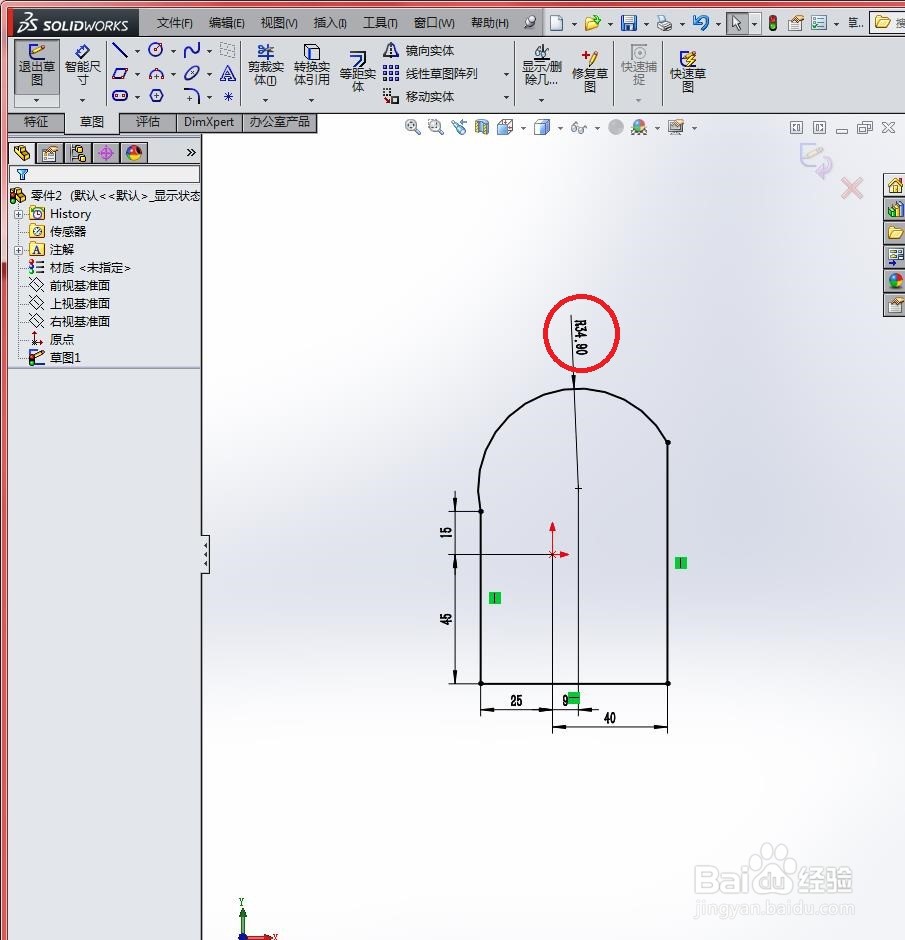Select the parallelogram Rectangle sketch tool
Viewport: 905px width, 940px height.
click(120, 73)
